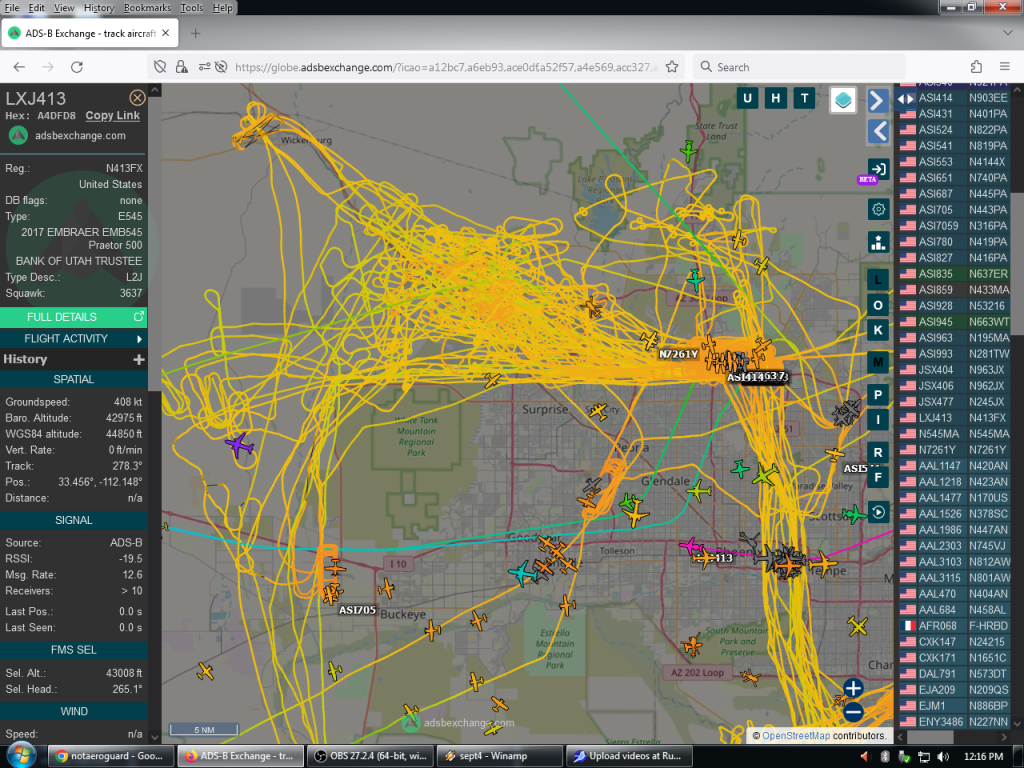Screen dimensions: 1024x768
Task: Open the extensions puzzle icon
Action: [x=976, y=67]
